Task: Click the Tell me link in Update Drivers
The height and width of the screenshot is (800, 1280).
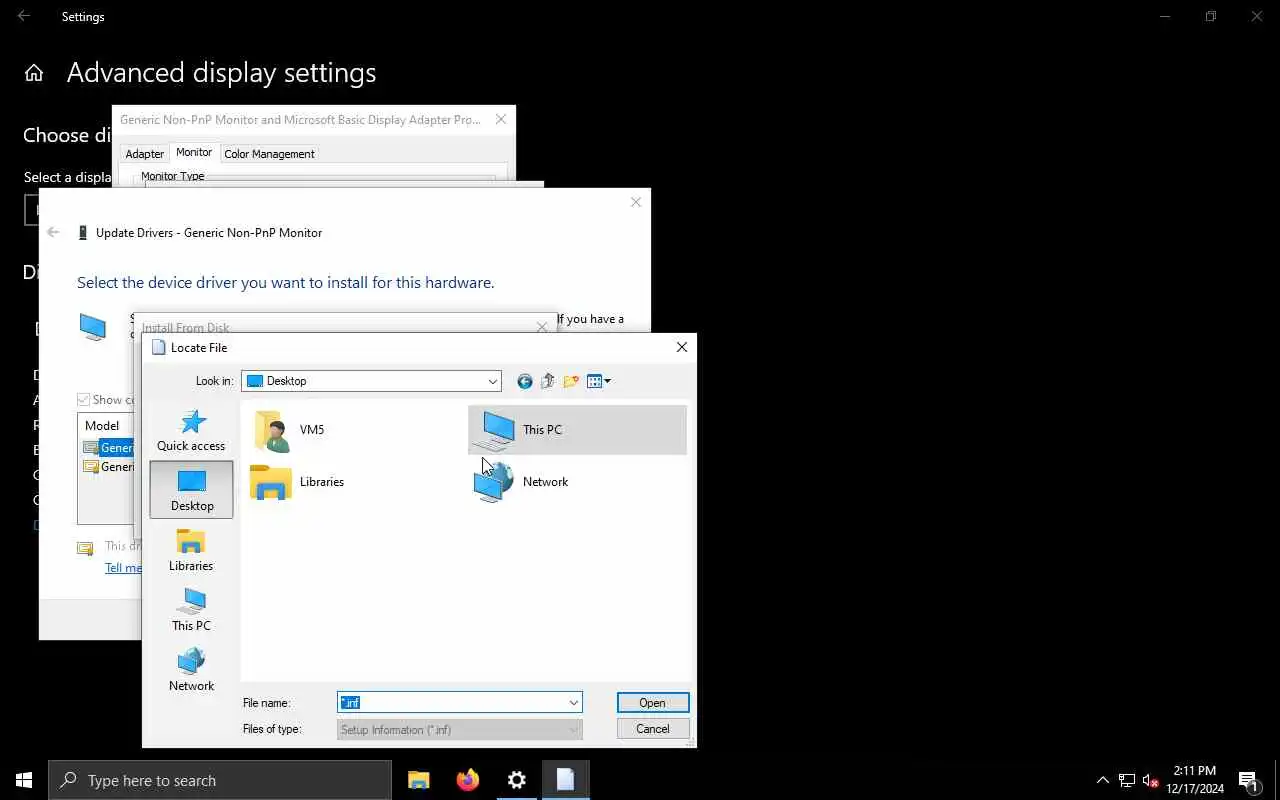Action: tap(123, 568)
